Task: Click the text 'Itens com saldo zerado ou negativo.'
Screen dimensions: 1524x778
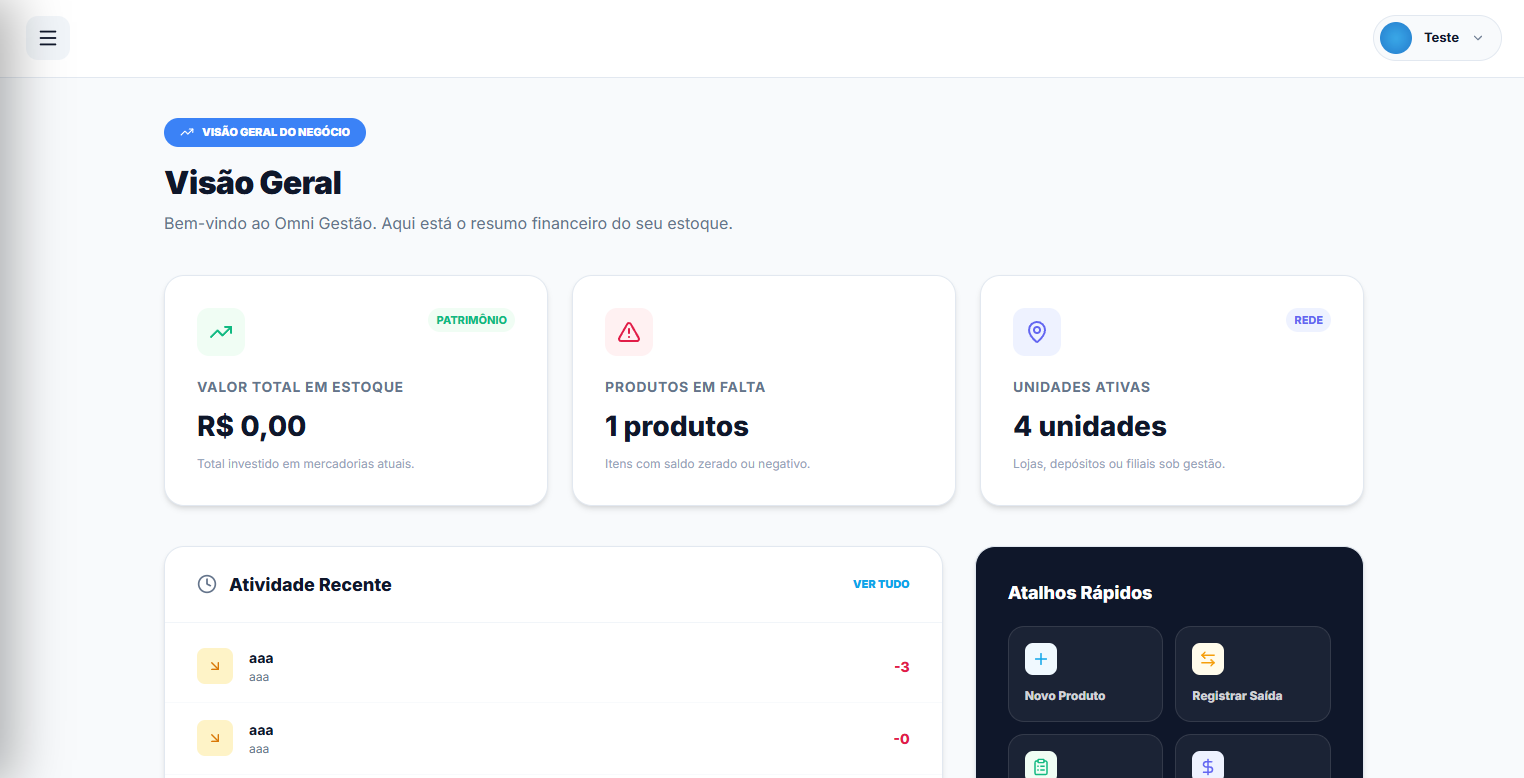Action: (x=707, y=464)
